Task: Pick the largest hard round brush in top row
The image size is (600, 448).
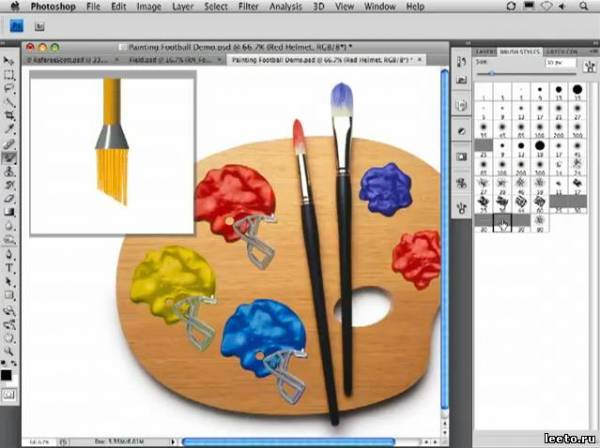Action: tap(577, 90)
